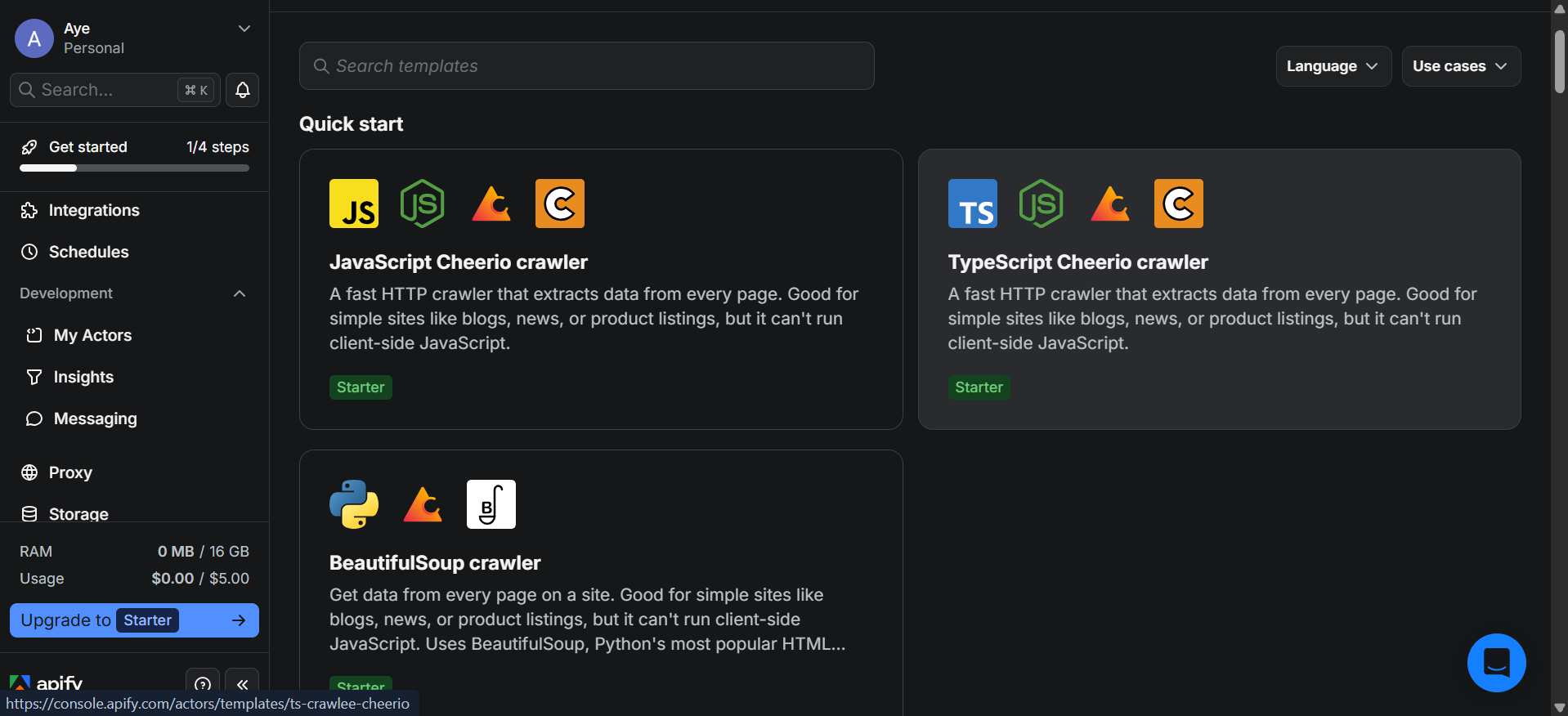Viewport: 1568px width, 716px height.
Task: Open the notifications bell icon
Action: click(243, 90)
